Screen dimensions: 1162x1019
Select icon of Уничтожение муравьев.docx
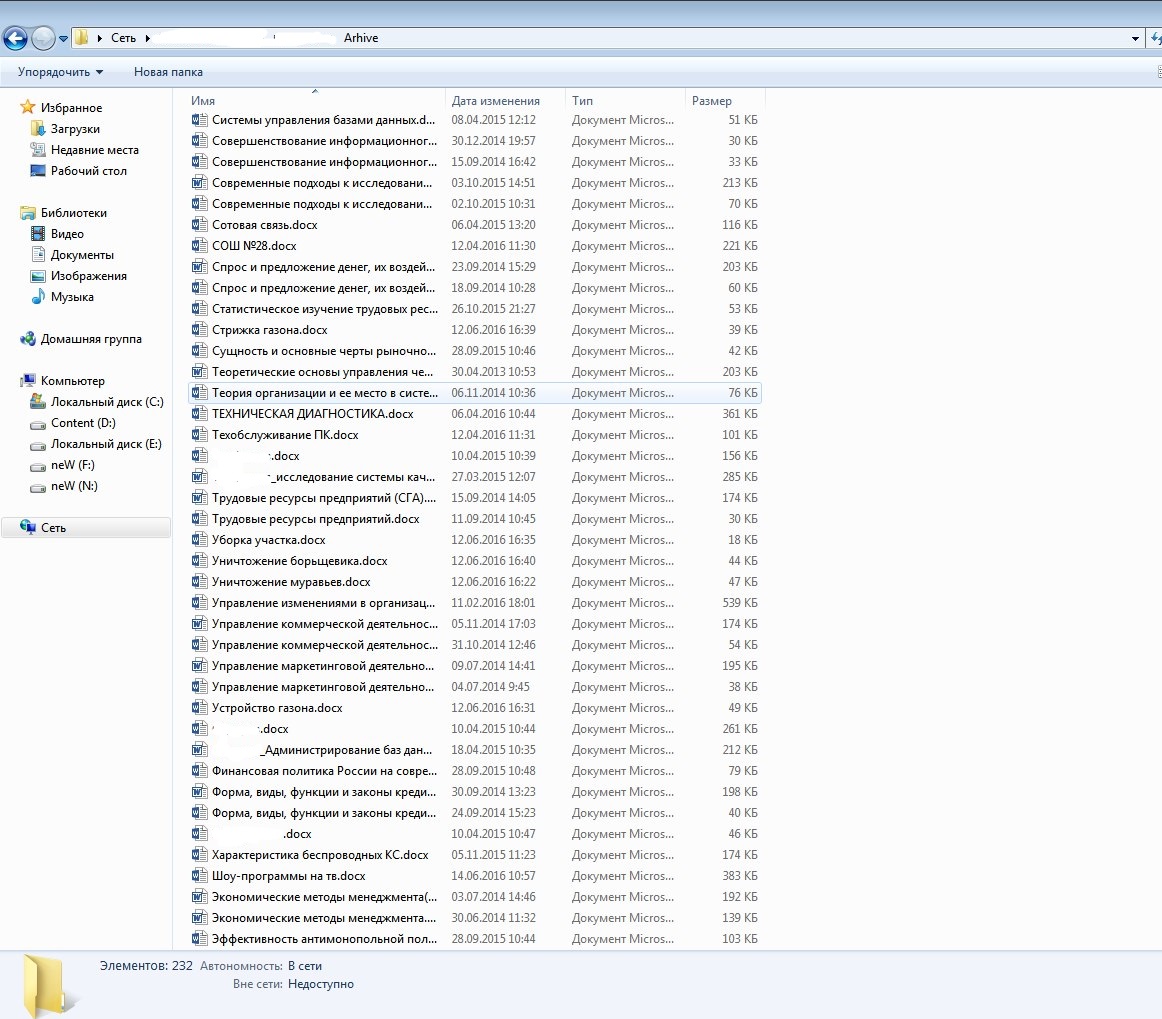tap(199, 582)
